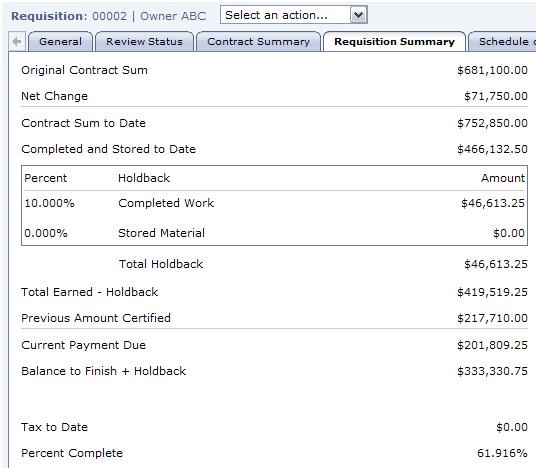Open the Select an action dropdown arrow
536x470 pixels.
point(358,15)
